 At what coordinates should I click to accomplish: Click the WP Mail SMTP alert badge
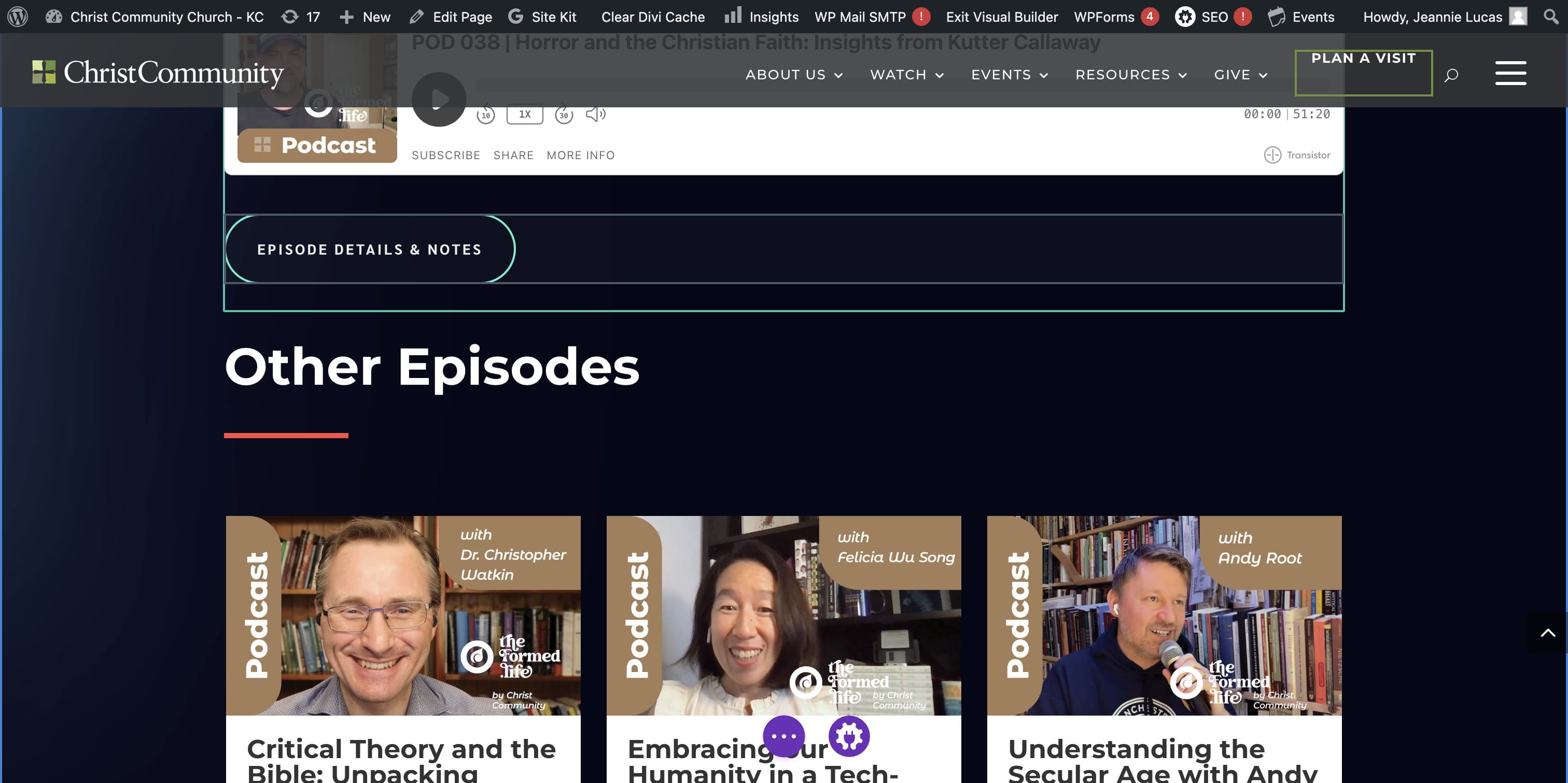921,17
